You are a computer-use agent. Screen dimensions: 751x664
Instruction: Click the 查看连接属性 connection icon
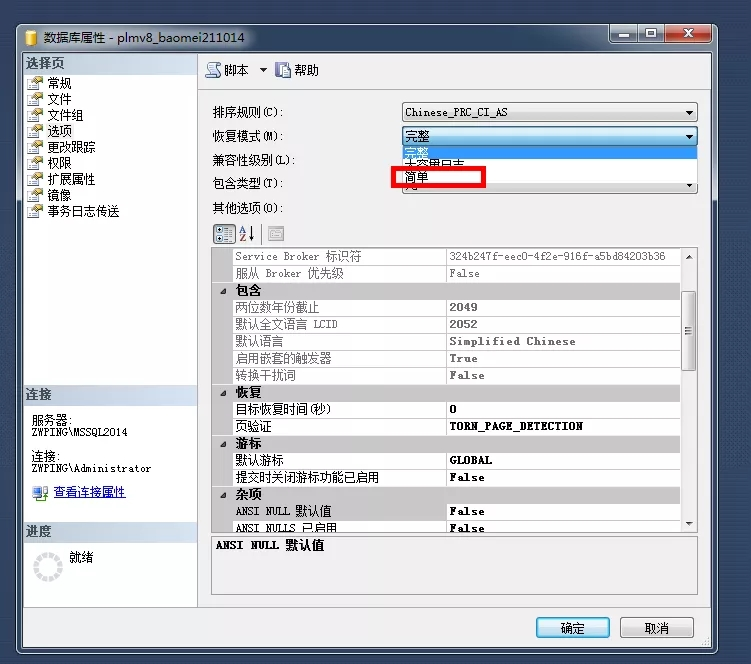click(x=40, y=493)
